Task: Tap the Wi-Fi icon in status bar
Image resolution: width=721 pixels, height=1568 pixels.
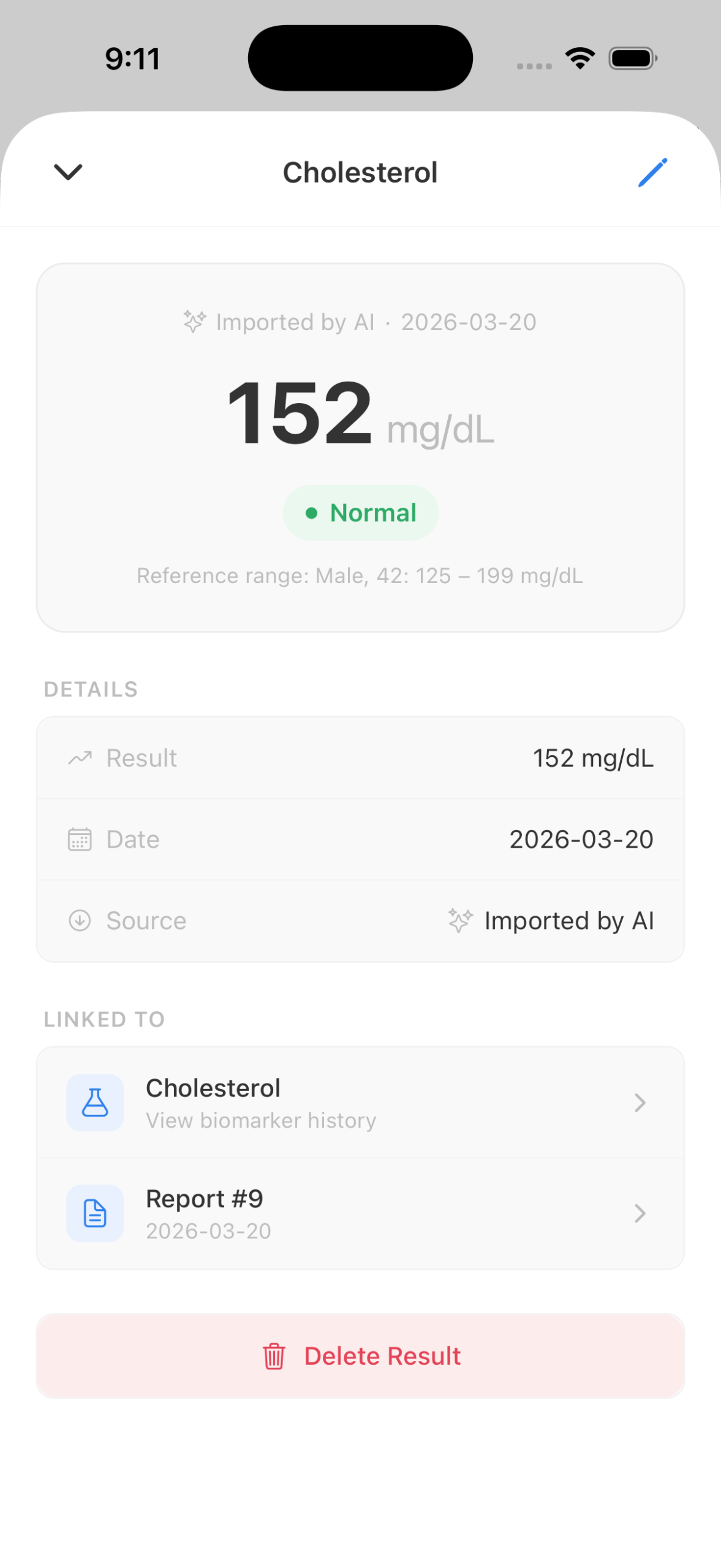Action: click(x=580, y=58)
